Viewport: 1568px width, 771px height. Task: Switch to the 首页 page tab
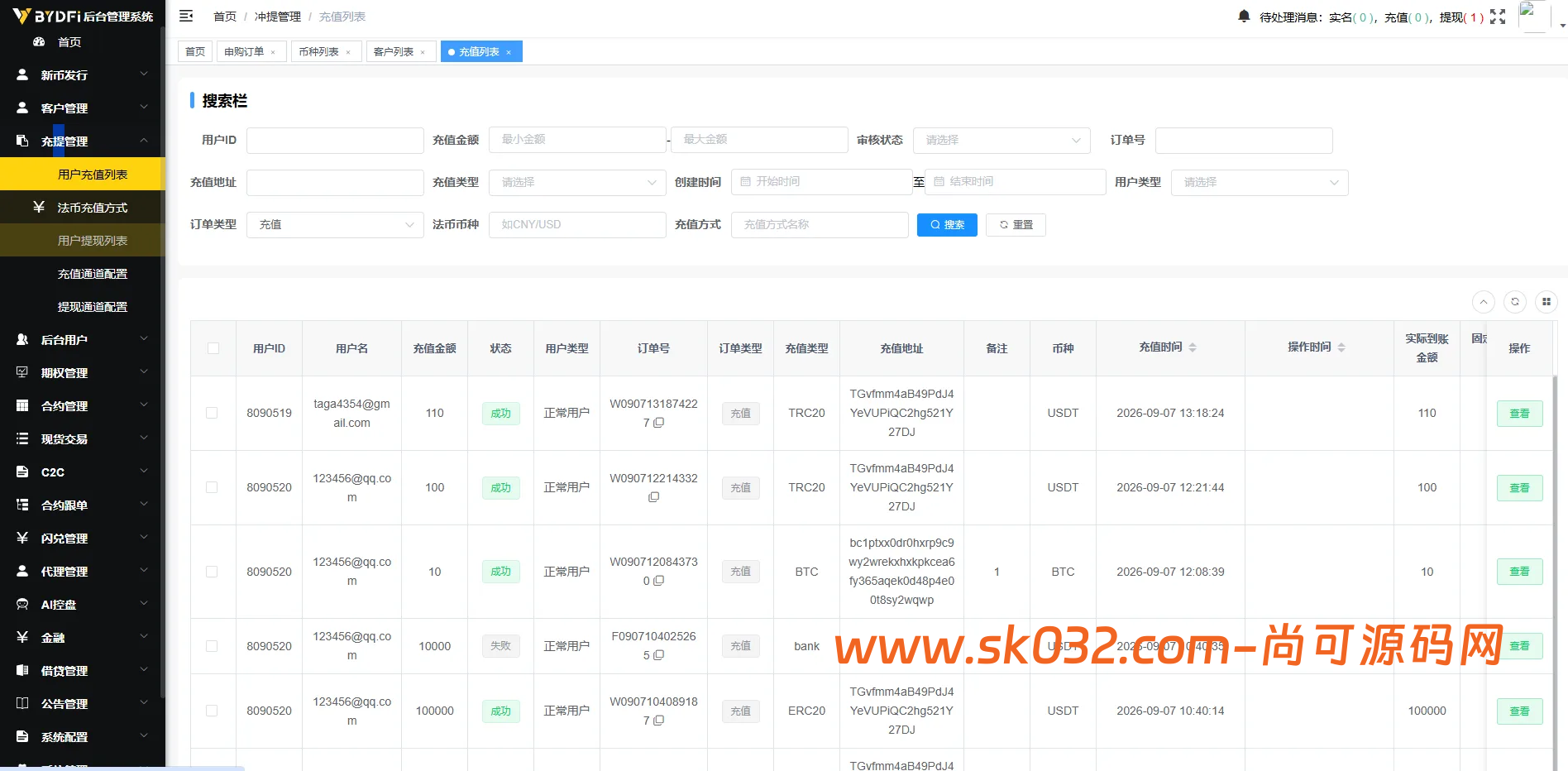[x=195, y=51]
